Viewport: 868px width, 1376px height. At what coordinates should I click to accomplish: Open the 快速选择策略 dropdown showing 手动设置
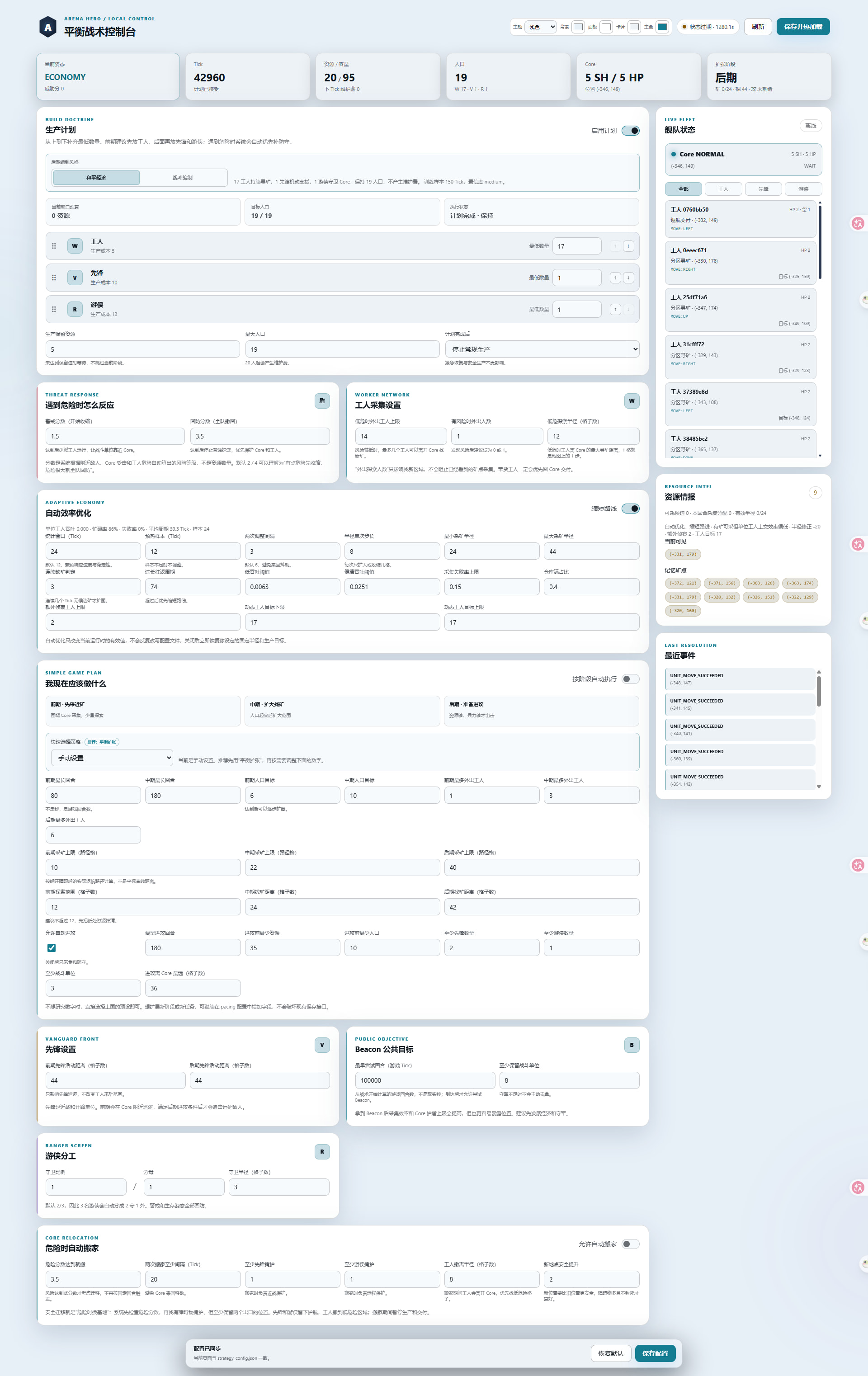tap(112, 758)
